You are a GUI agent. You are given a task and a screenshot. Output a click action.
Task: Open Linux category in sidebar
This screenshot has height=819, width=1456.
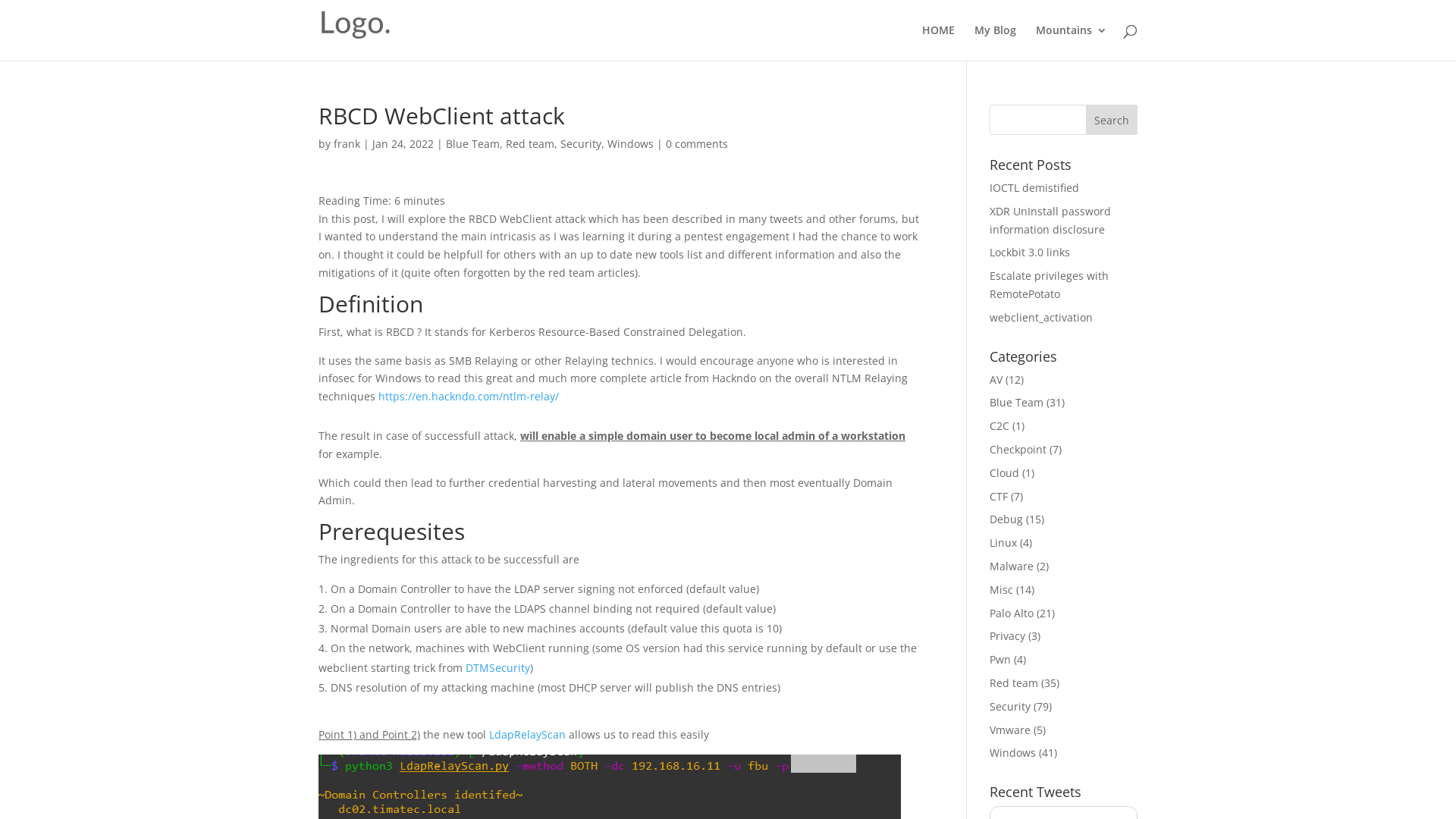(1003, 543)
